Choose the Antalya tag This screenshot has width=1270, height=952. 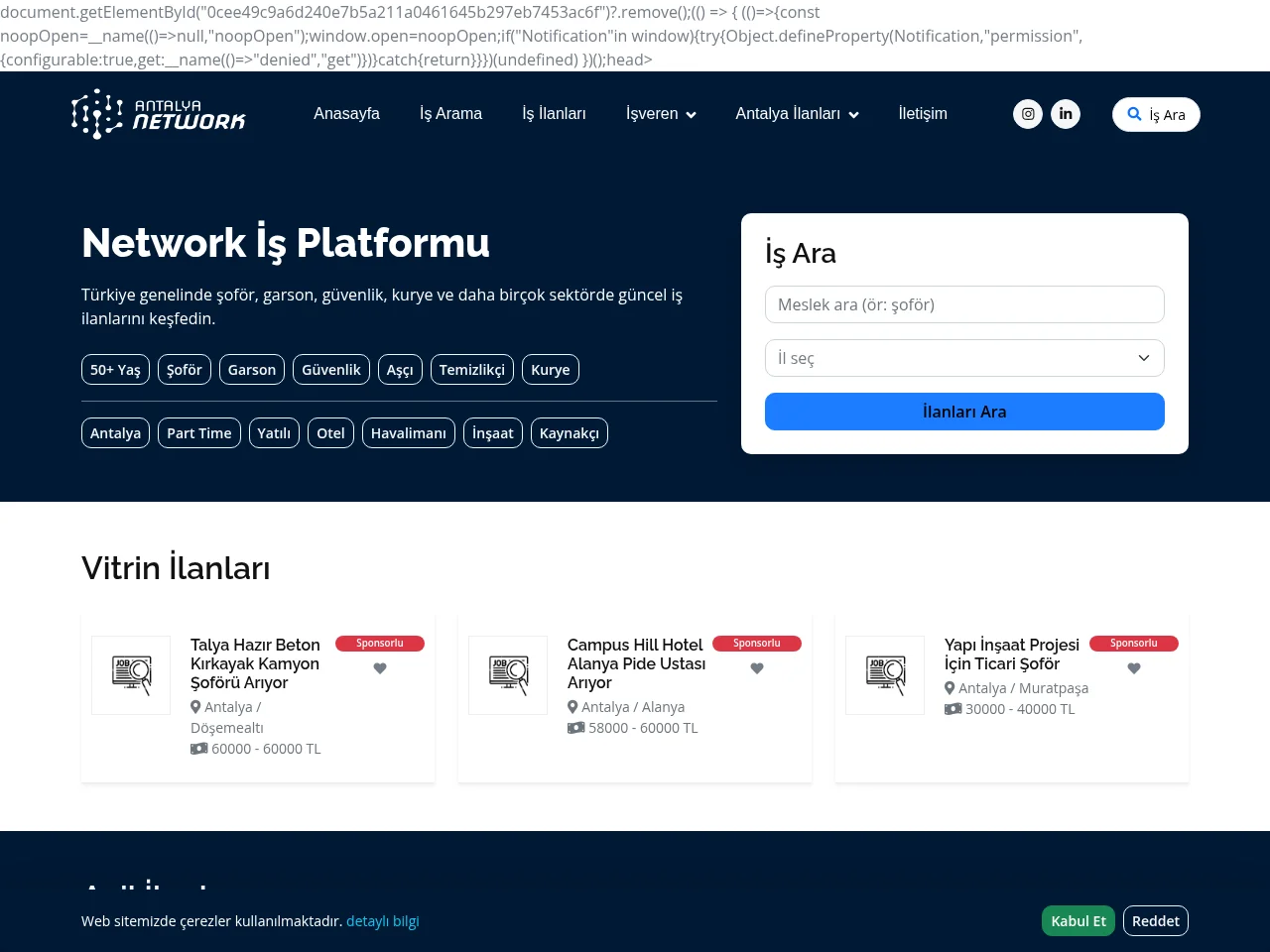(115, 433)
